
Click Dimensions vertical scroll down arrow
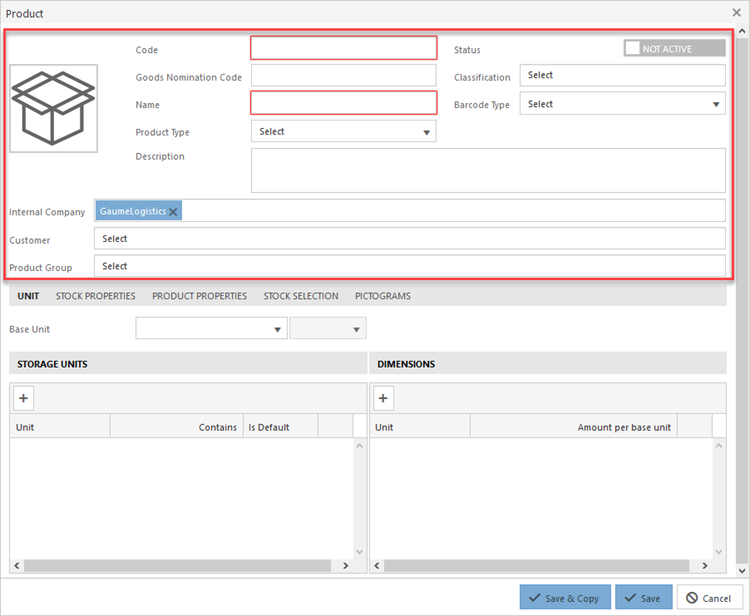pyautogui.click(x=718, y=551)
